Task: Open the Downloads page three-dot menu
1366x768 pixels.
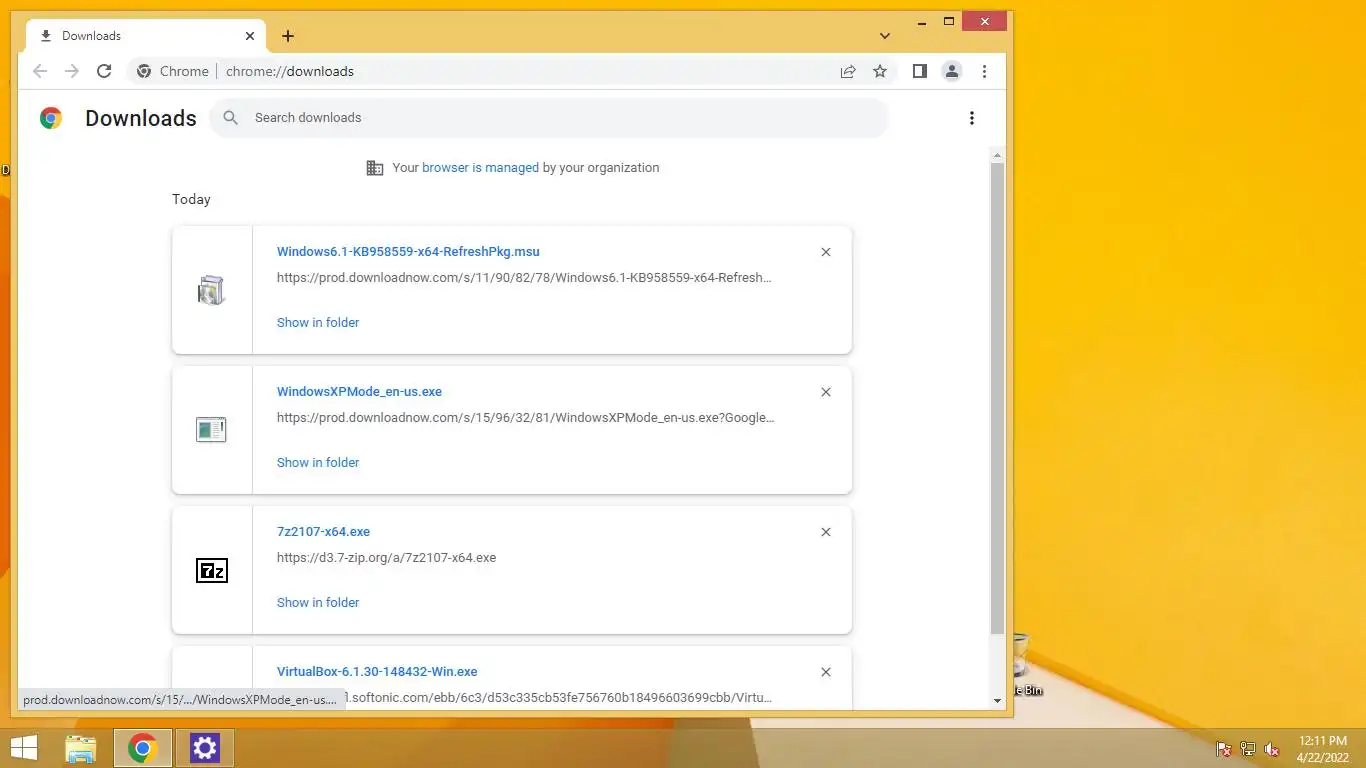Action: tap(972, 118)
